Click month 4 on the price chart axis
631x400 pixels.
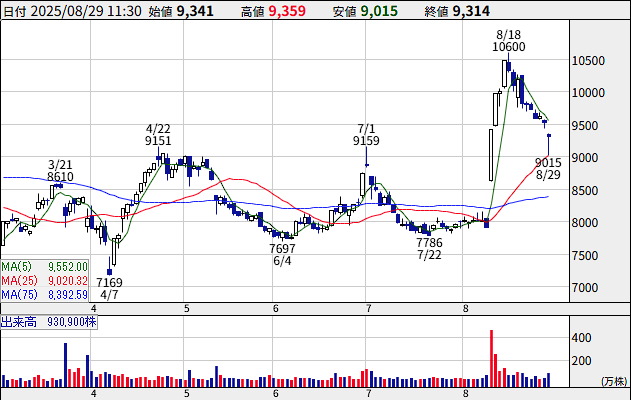(x=94, y=309)
